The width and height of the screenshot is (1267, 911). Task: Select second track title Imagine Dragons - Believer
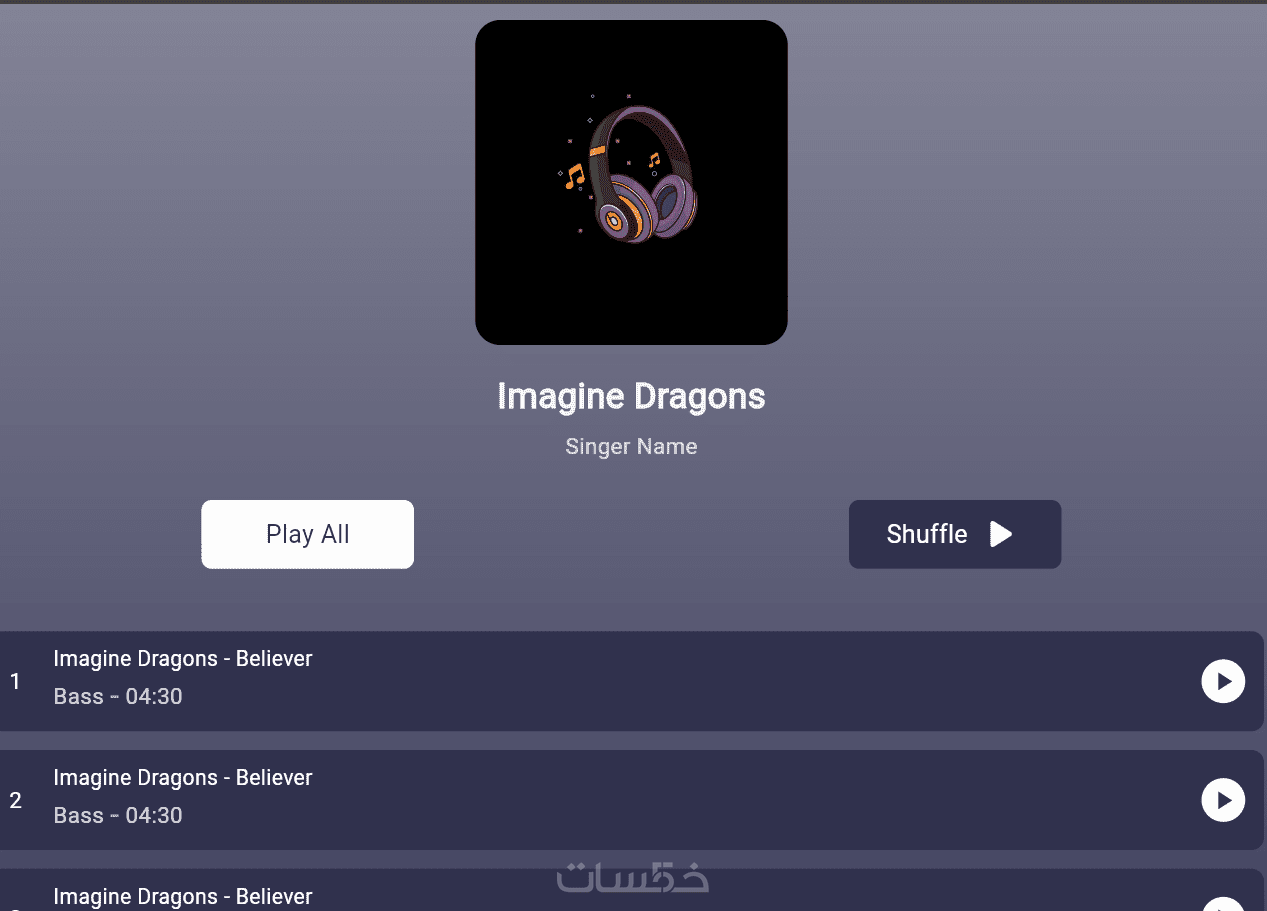[183, 777]
